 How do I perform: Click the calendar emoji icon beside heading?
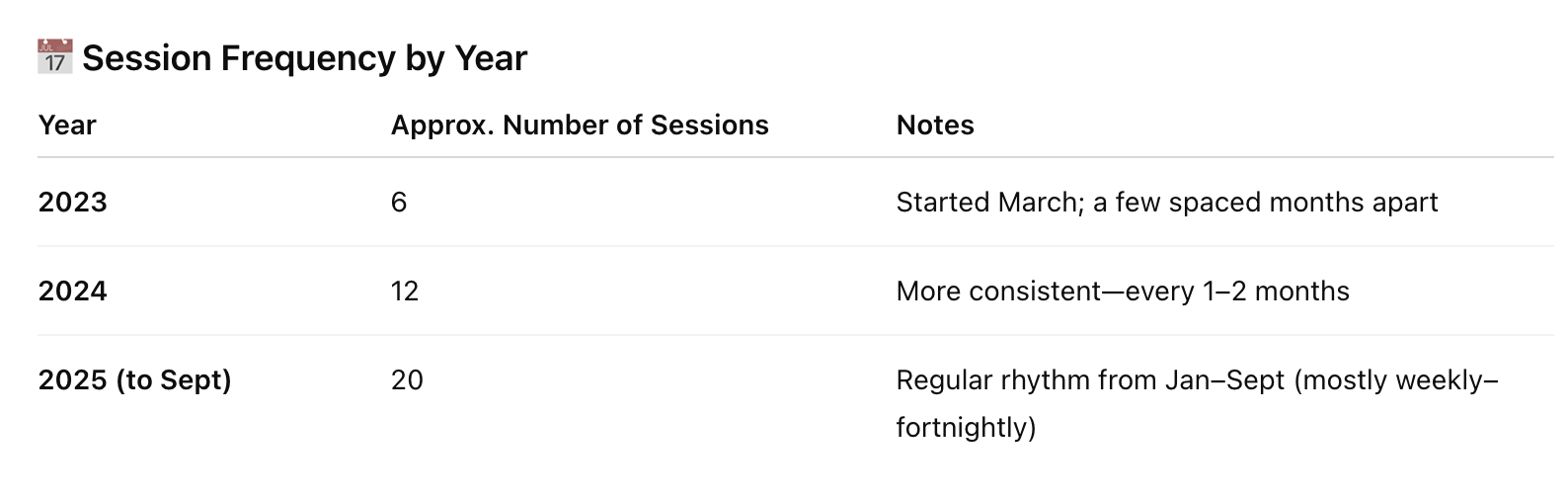tap(55, 57)
